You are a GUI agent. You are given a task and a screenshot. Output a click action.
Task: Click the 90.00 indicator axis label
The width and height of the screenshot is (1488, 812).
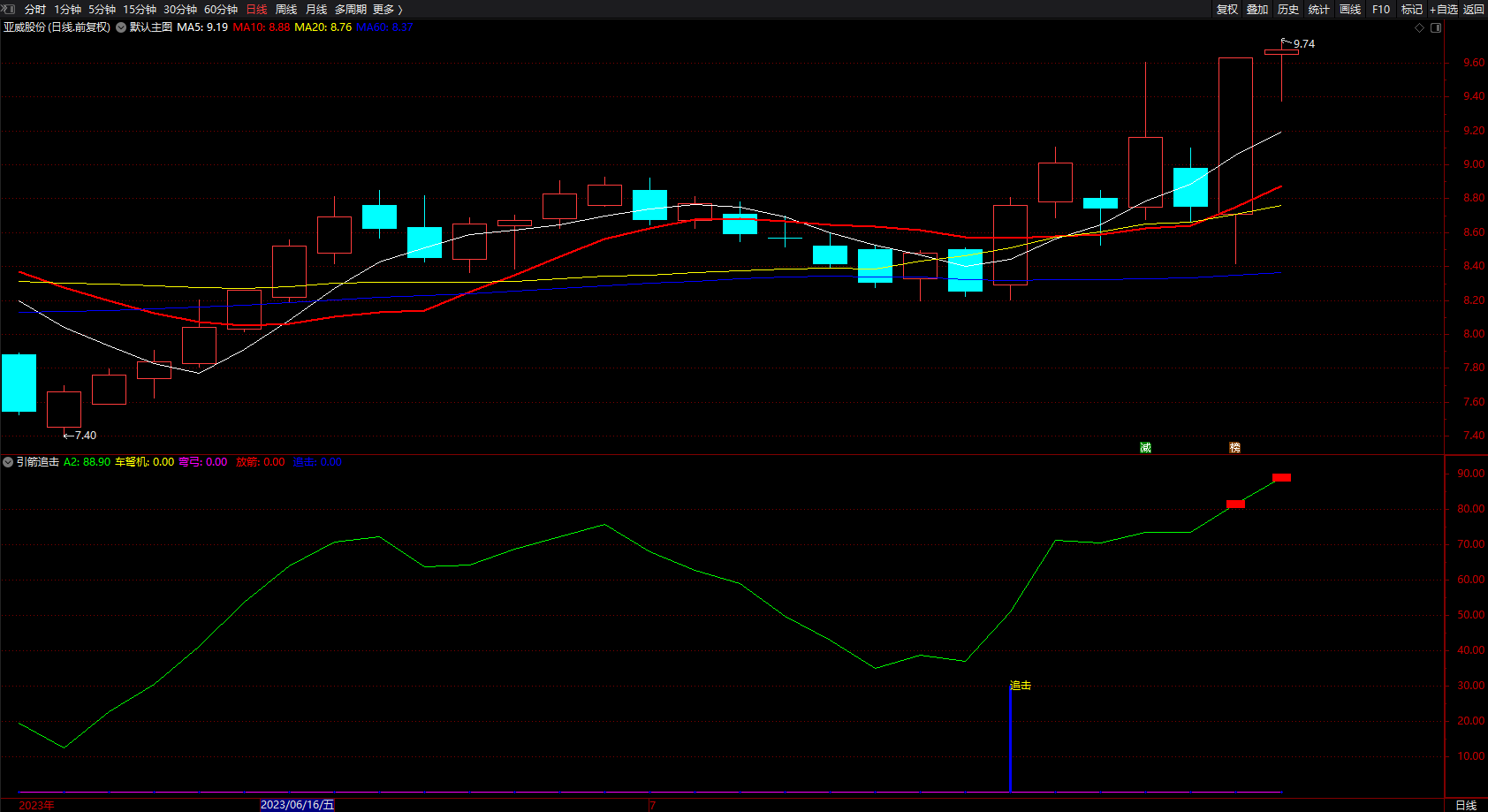1470,474
